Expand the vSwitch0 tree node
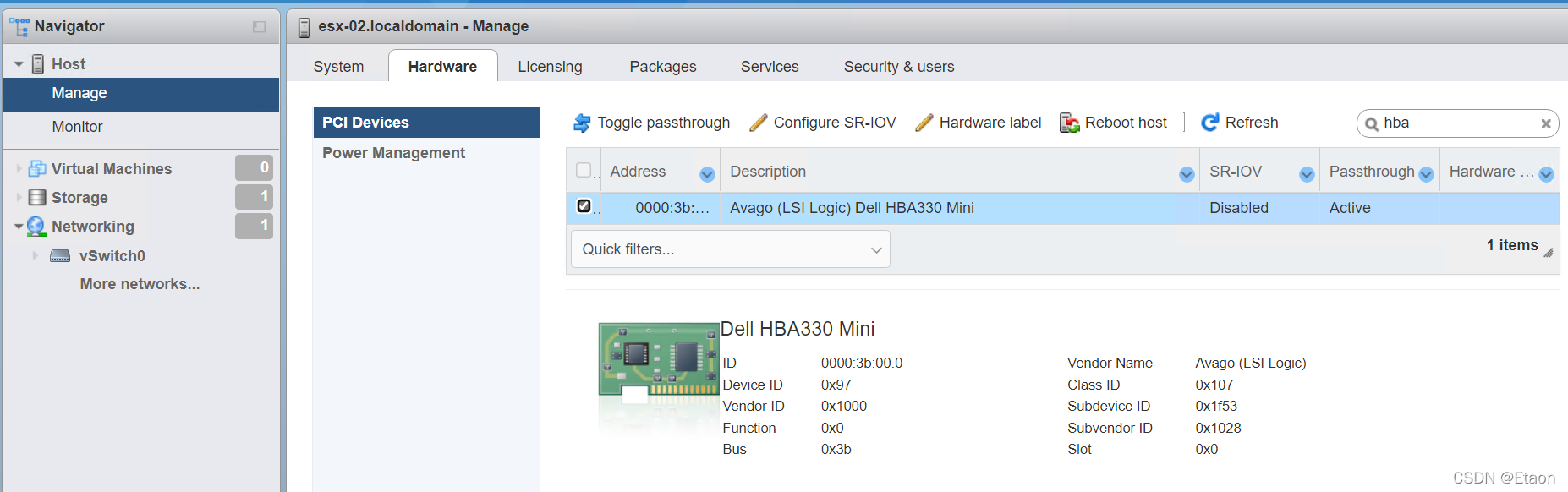1568x492 pixels. [35, 255]
